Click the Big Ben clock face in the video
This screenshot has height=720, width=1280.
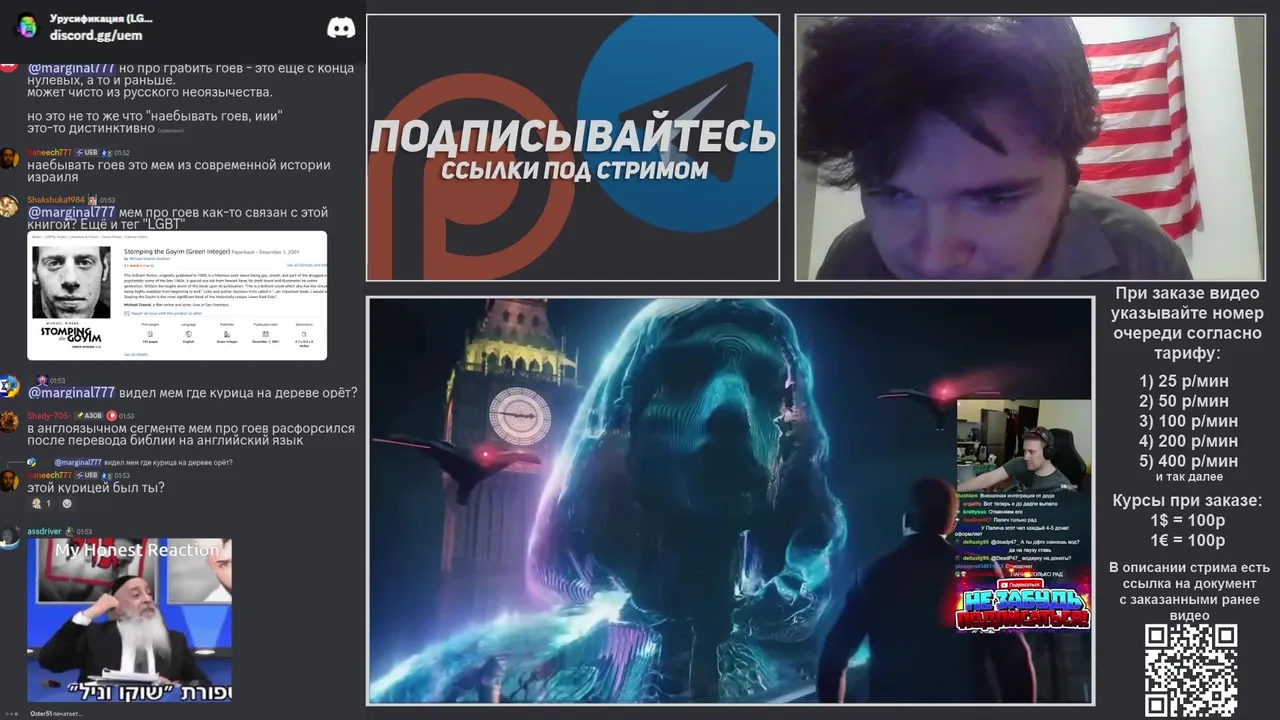click(519, 415)
